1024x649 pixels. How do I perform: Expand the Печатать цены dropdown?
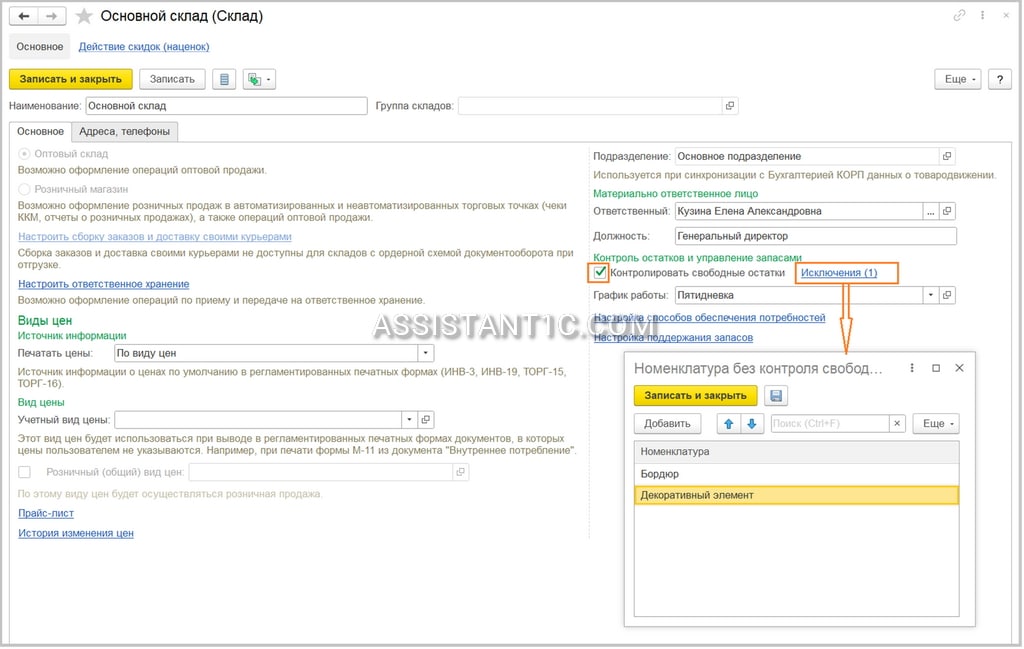(426, 353)
